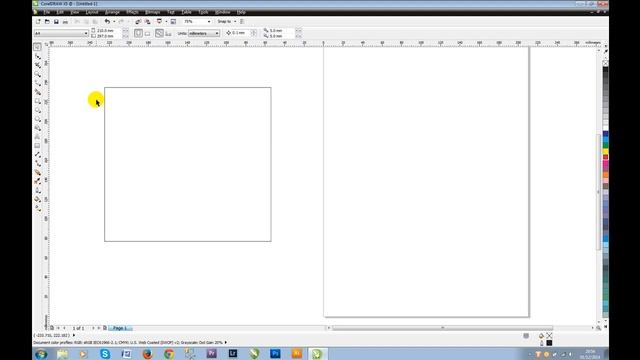The image size is (640, 360).
Task: Click the Import icon
Action: point(138,22)
